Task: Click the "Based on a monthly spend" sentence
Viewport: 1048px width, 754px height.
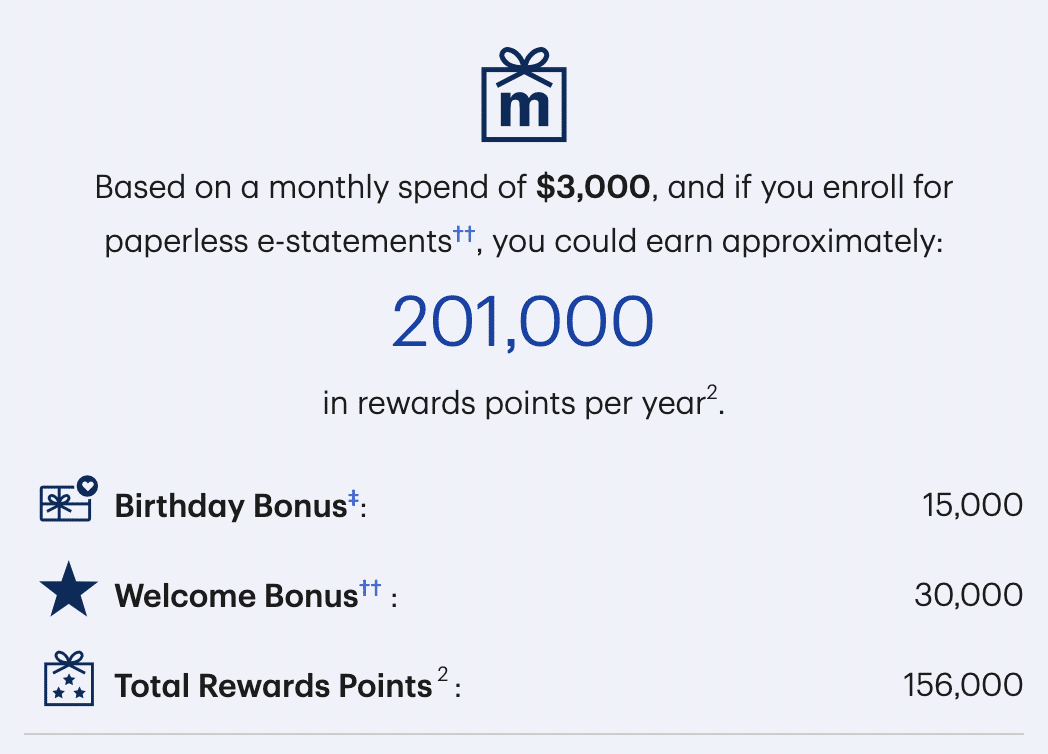Action: pos(310,188)
